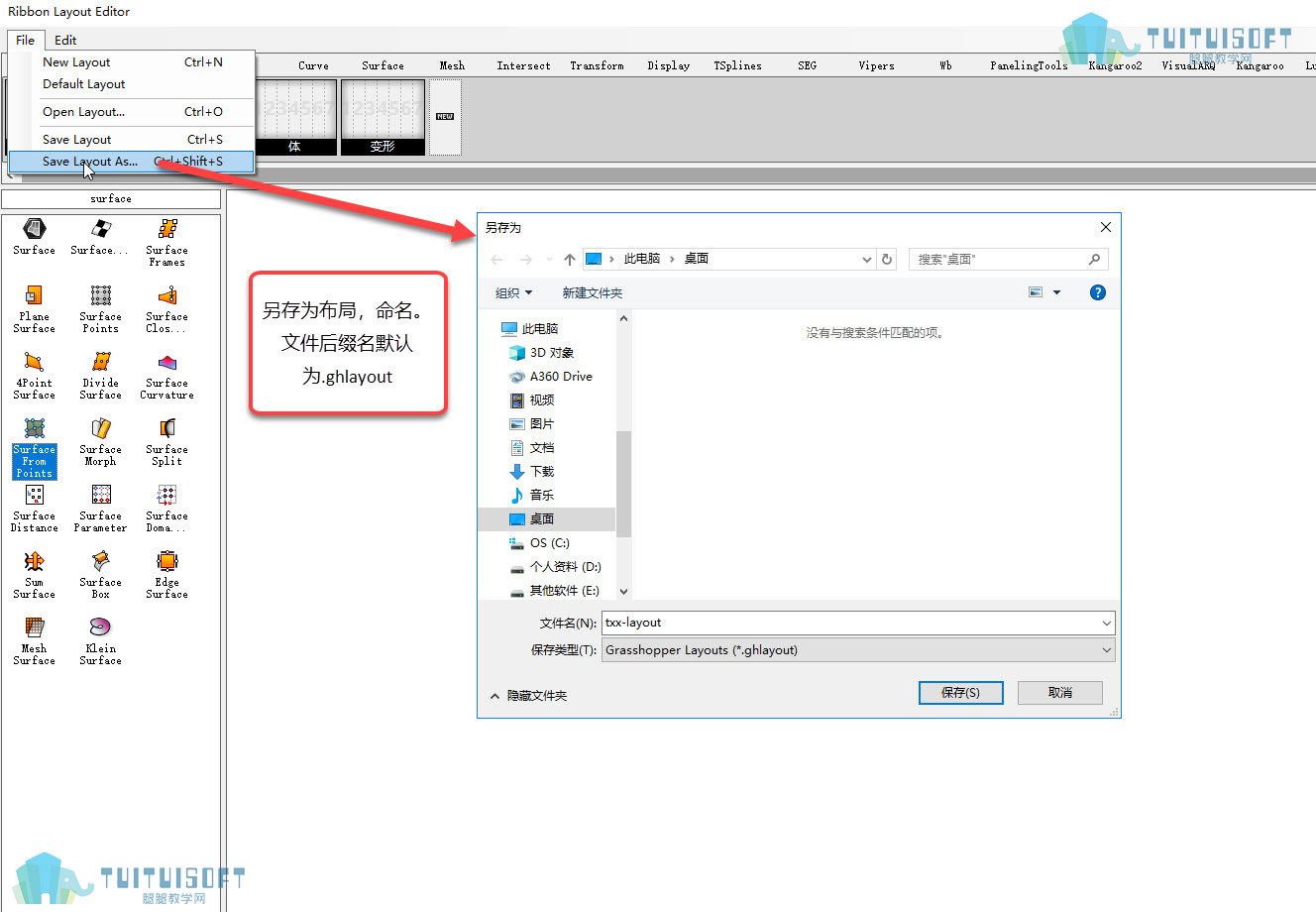Open the File menu
The image size is (1316, 912).
tap(25, 40)
